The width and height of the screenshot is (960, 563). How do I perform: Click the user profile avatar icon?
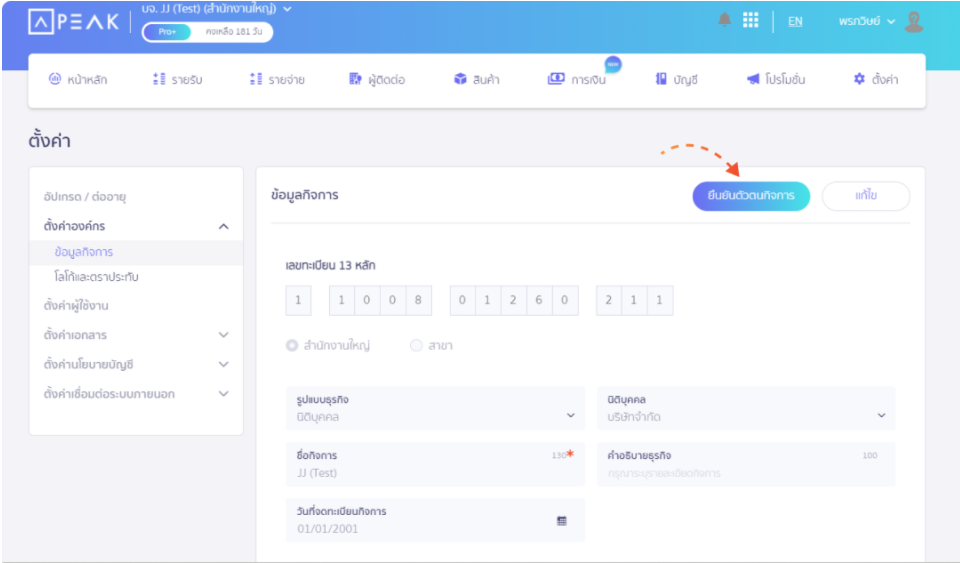[913, 21]
